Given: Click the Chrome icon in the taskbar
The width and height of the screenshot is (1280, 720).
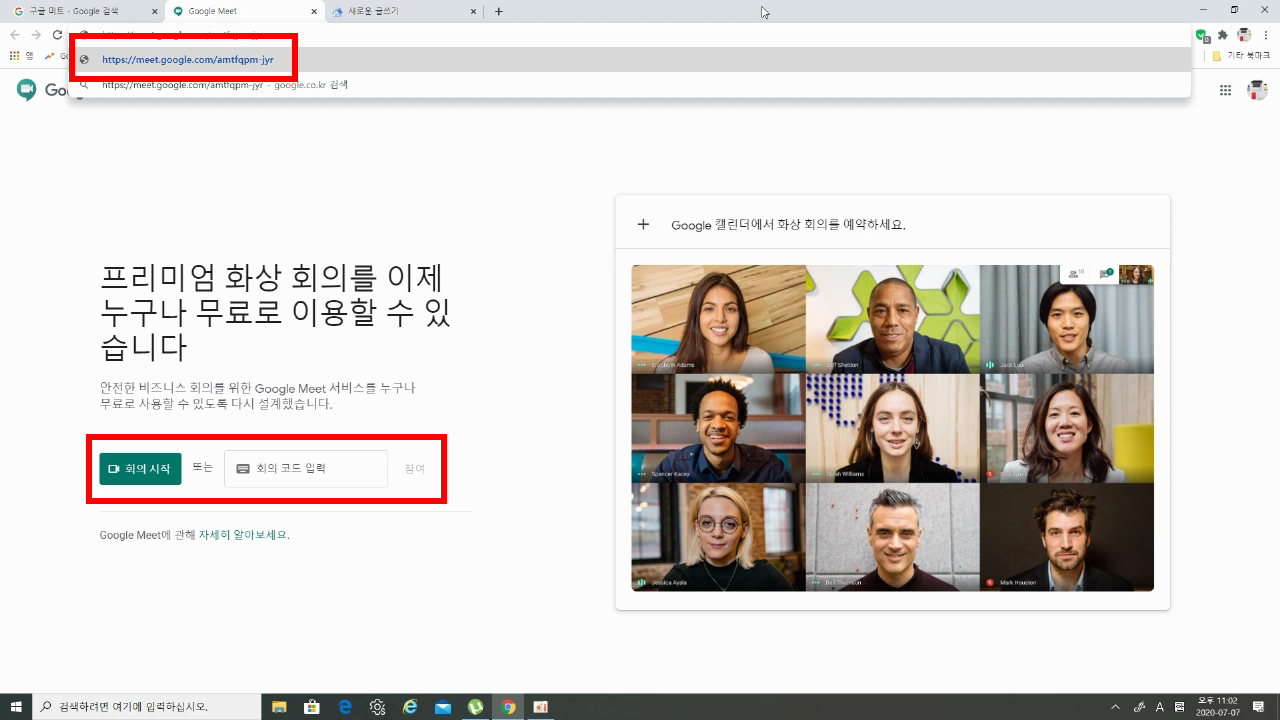Looking at the screenshot, I should (x=508, y=707).
